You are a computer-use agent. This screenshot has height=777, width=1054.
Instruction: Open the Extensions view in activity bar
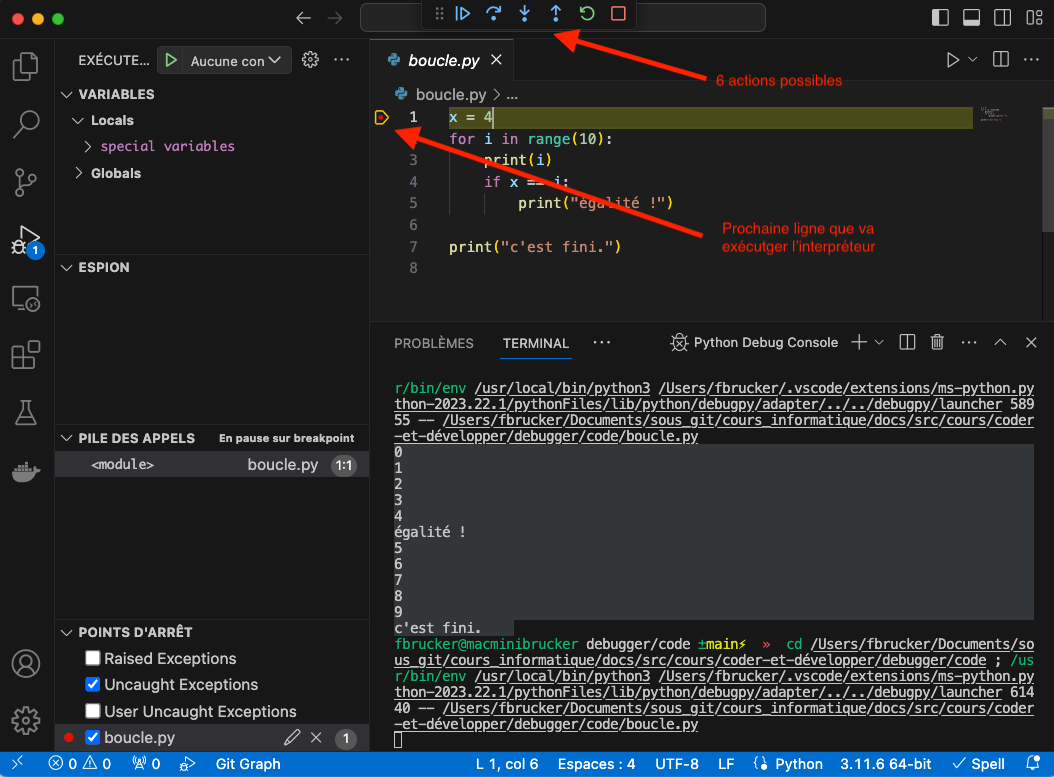[25, 355]
